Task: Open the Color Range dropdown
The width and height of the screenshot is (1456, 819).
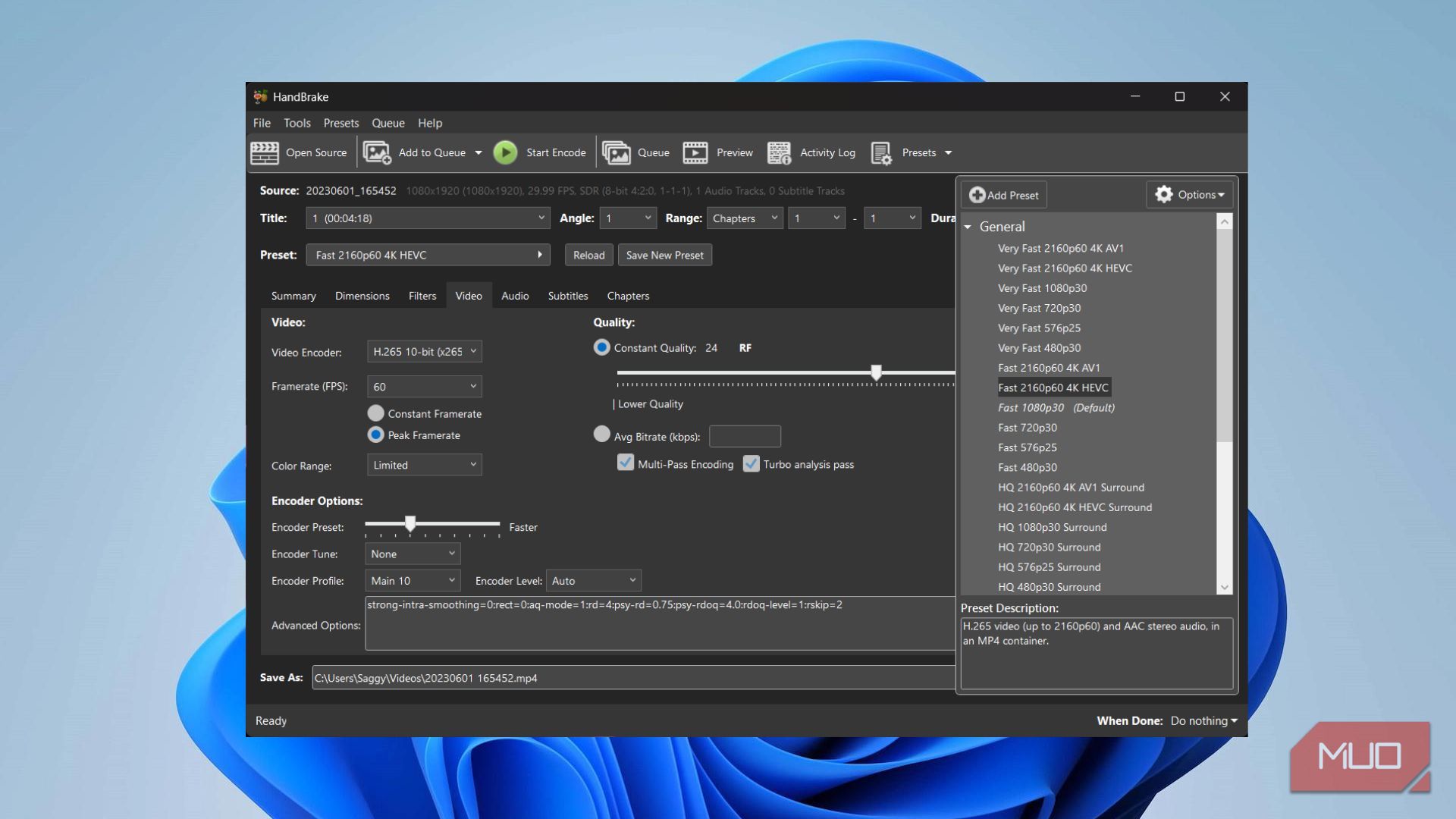Action: (x=425, y=465)
